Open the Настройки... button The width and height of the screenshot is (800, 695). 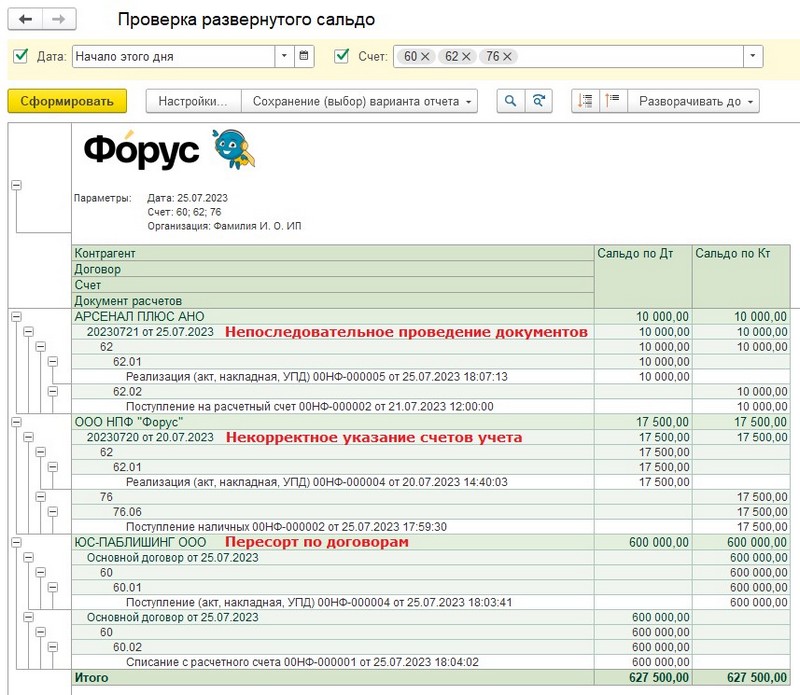[x=193, y=101]
